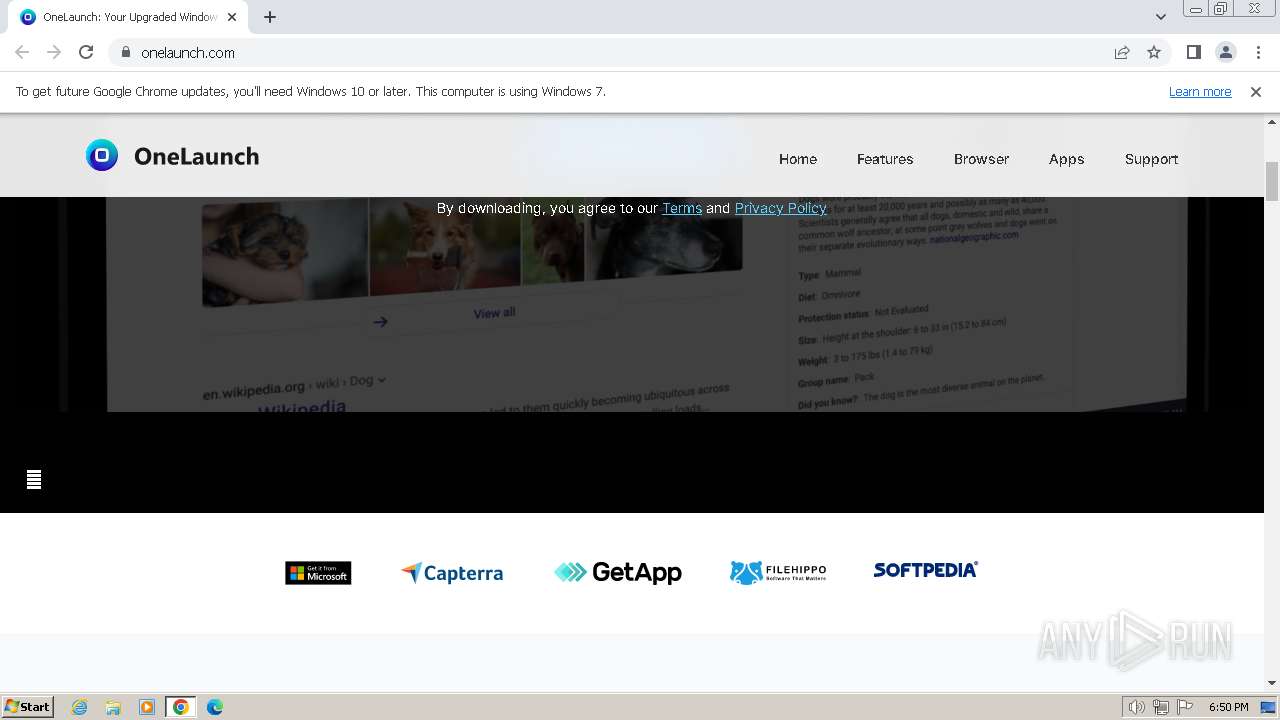Click the FileHippo logo
1280x720 pixels.
(x=778, y=572)
